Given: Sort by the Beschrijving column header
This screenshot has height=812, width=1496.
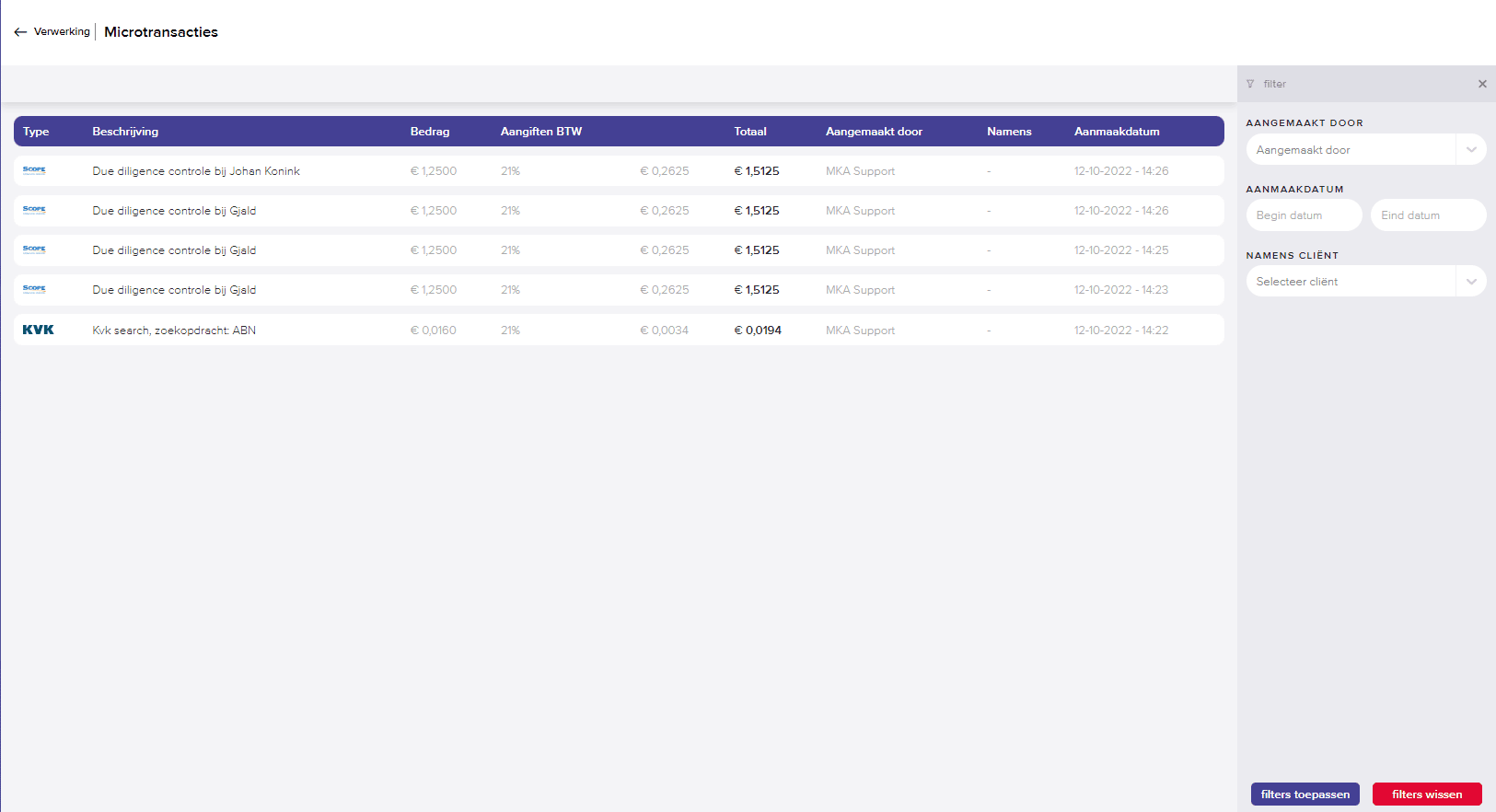Looking at the screenshot, I should pyautogui.click(x=125, y=132).
